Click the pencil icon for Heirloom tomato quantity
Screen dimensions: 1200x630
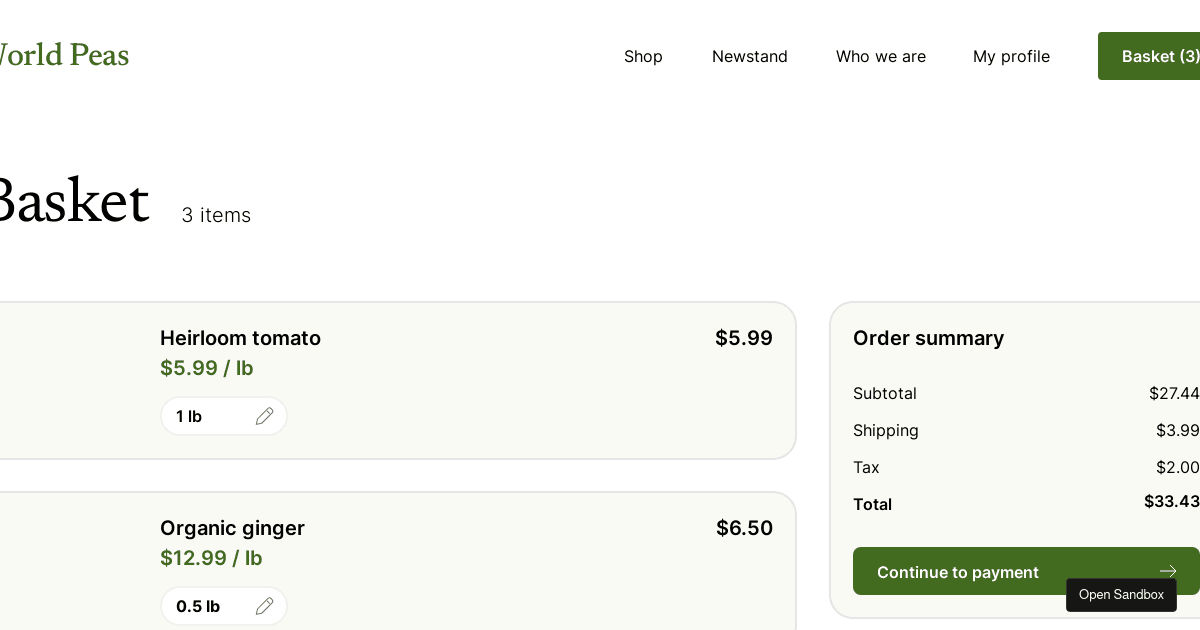point(264,416)
